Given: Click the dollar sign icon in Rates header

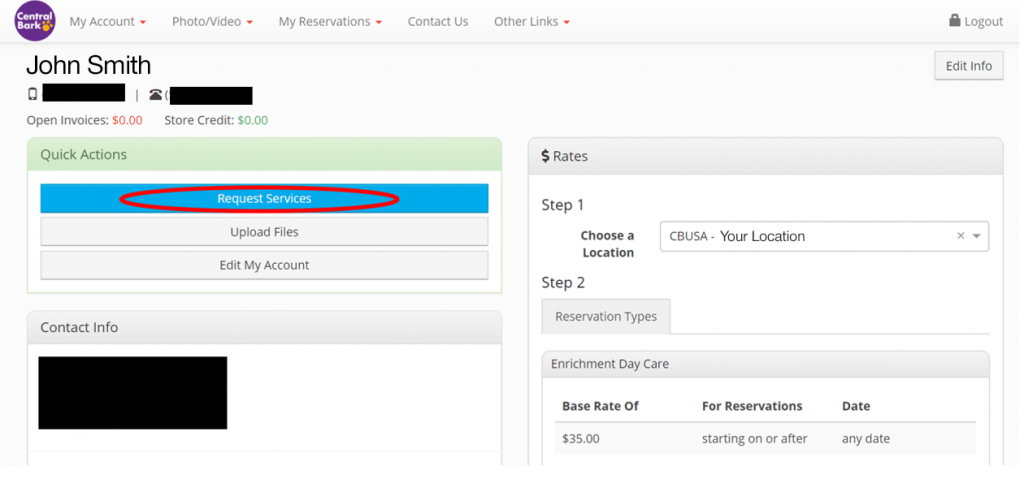Looking at the screenshot, I should pyautogui.click(x=545, y=156).
